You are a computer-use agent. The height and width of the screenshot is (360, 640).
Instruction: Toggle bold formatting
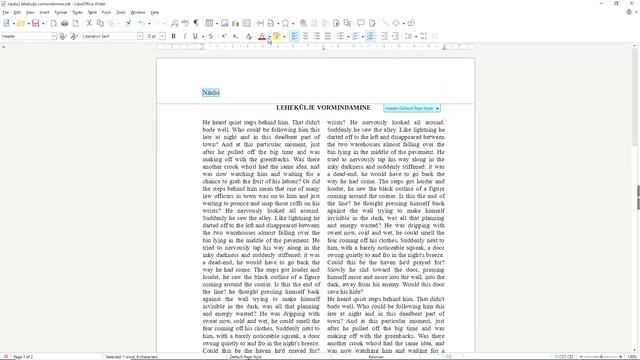pyautogui.click(x=173, y=36)
